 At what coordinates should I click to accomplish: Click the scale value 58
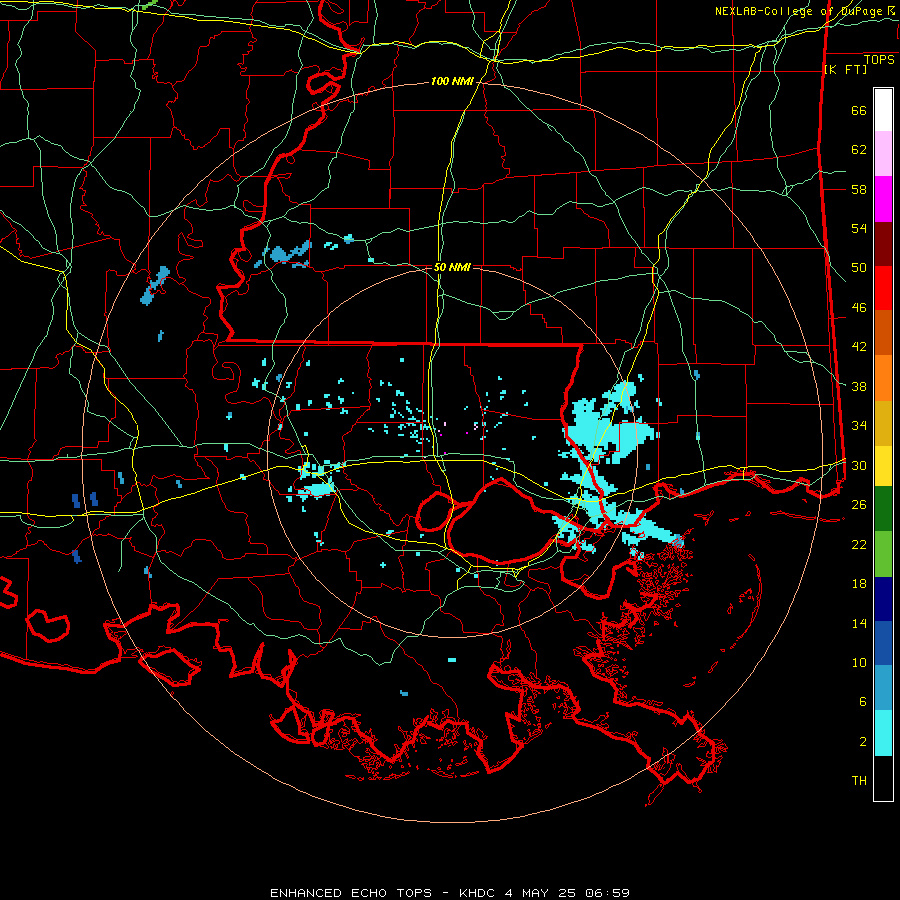(x=859, y=189)
